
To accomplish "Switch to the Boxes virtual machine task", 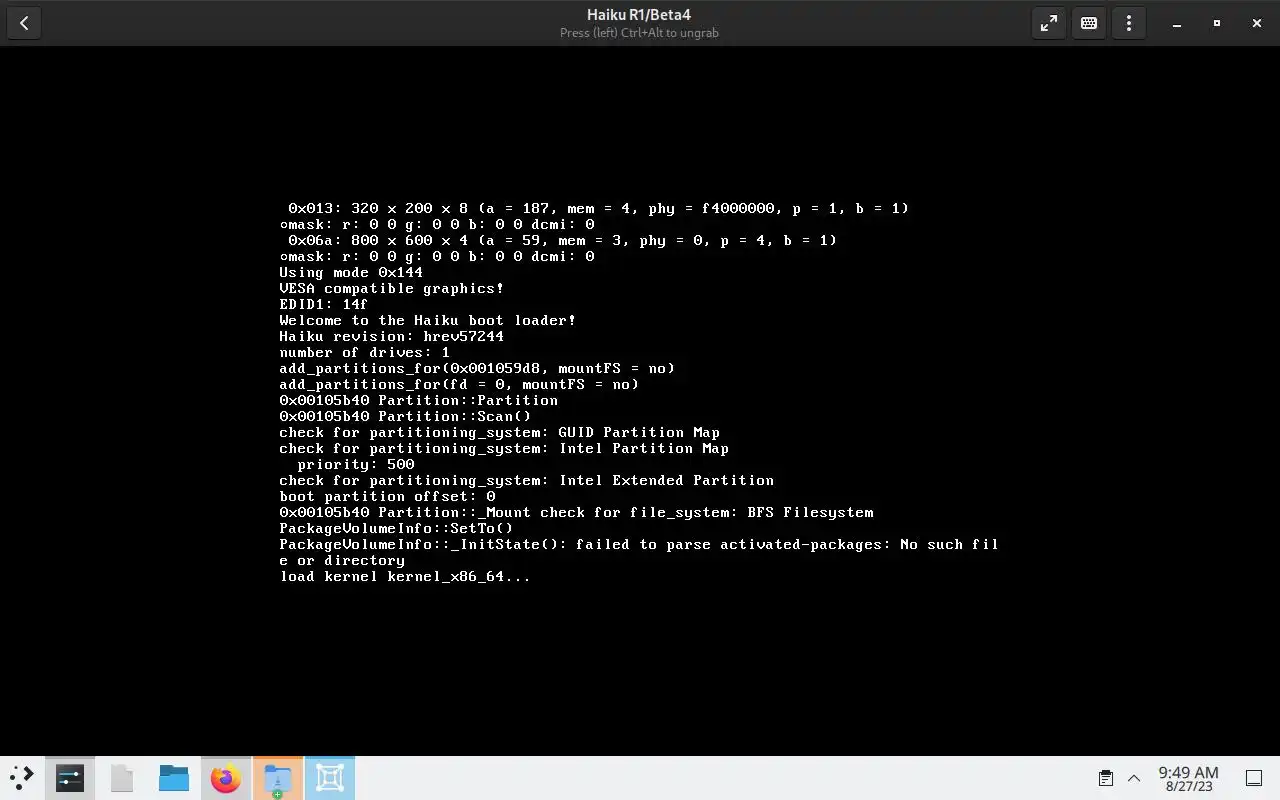I will tap(330, 778).
